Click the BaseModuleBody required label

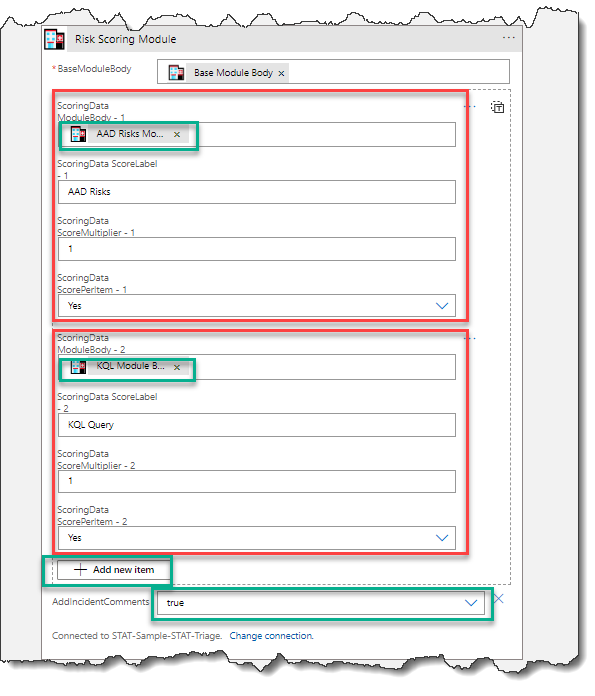[x=92, y=69]
